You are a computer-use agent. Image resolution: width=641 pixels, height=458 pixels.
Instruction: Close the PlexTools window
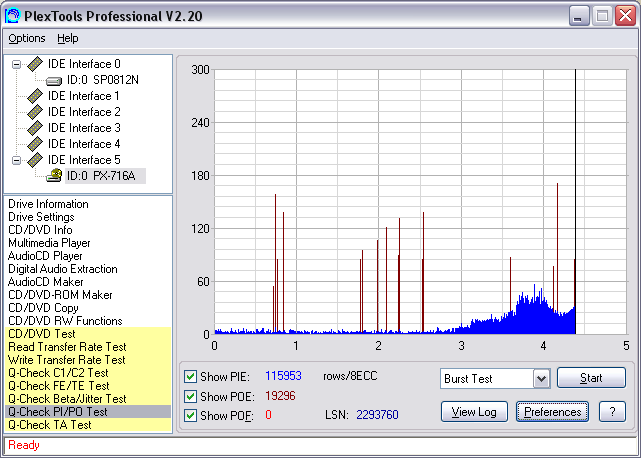point(625,16)
